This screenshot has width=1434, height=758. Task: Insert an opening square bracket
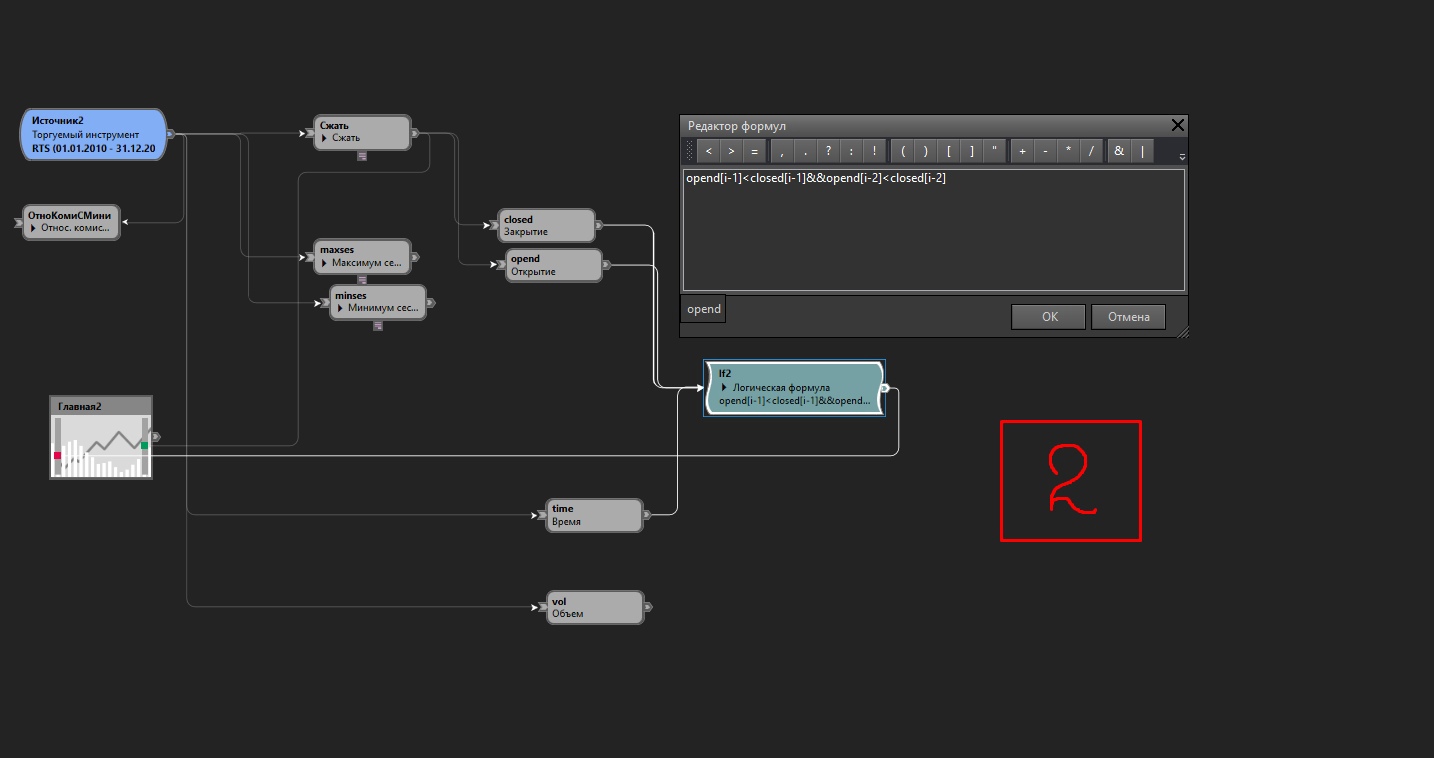pos(949,151)
